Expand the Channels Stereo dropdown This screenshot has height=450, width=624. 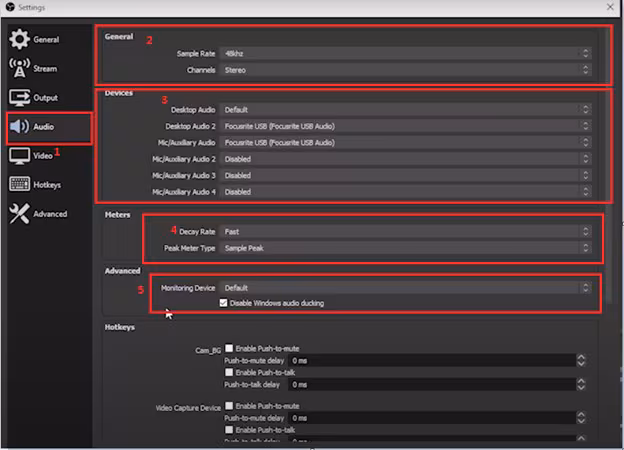point(405,70)
